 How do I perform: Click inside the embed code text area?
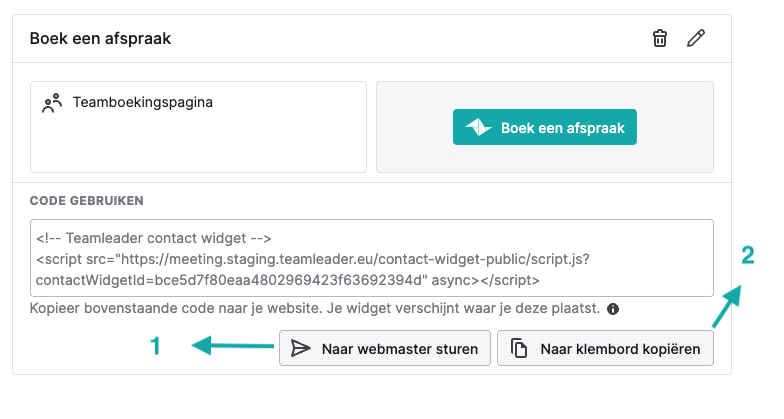click(x=372, y=258)
